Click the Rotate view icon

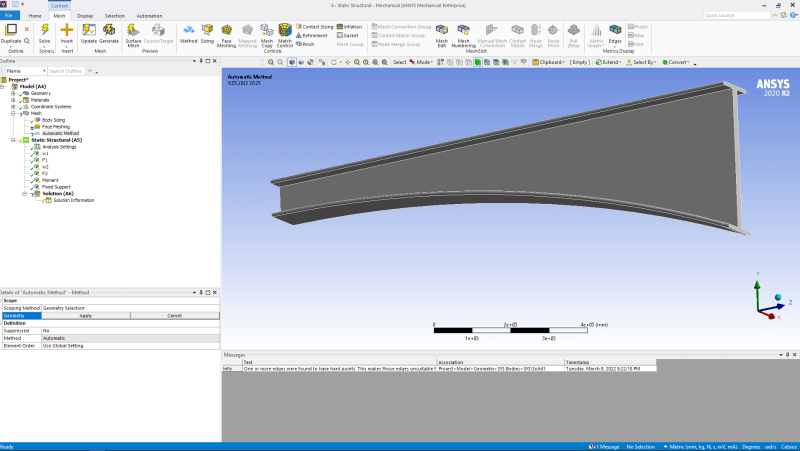coord(334,62)
